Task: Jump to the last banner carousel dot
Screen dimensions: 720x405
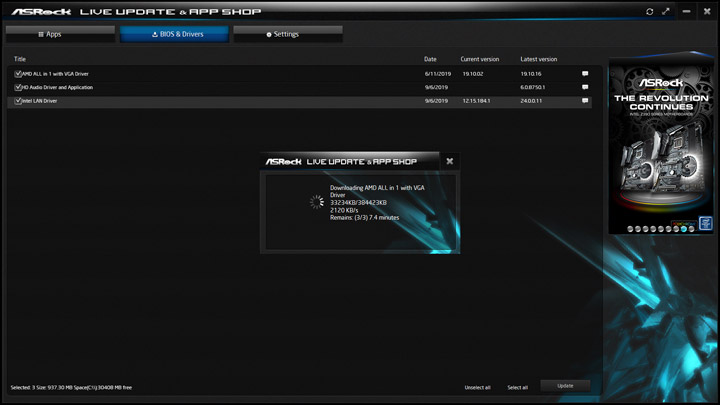Action: 692,229
